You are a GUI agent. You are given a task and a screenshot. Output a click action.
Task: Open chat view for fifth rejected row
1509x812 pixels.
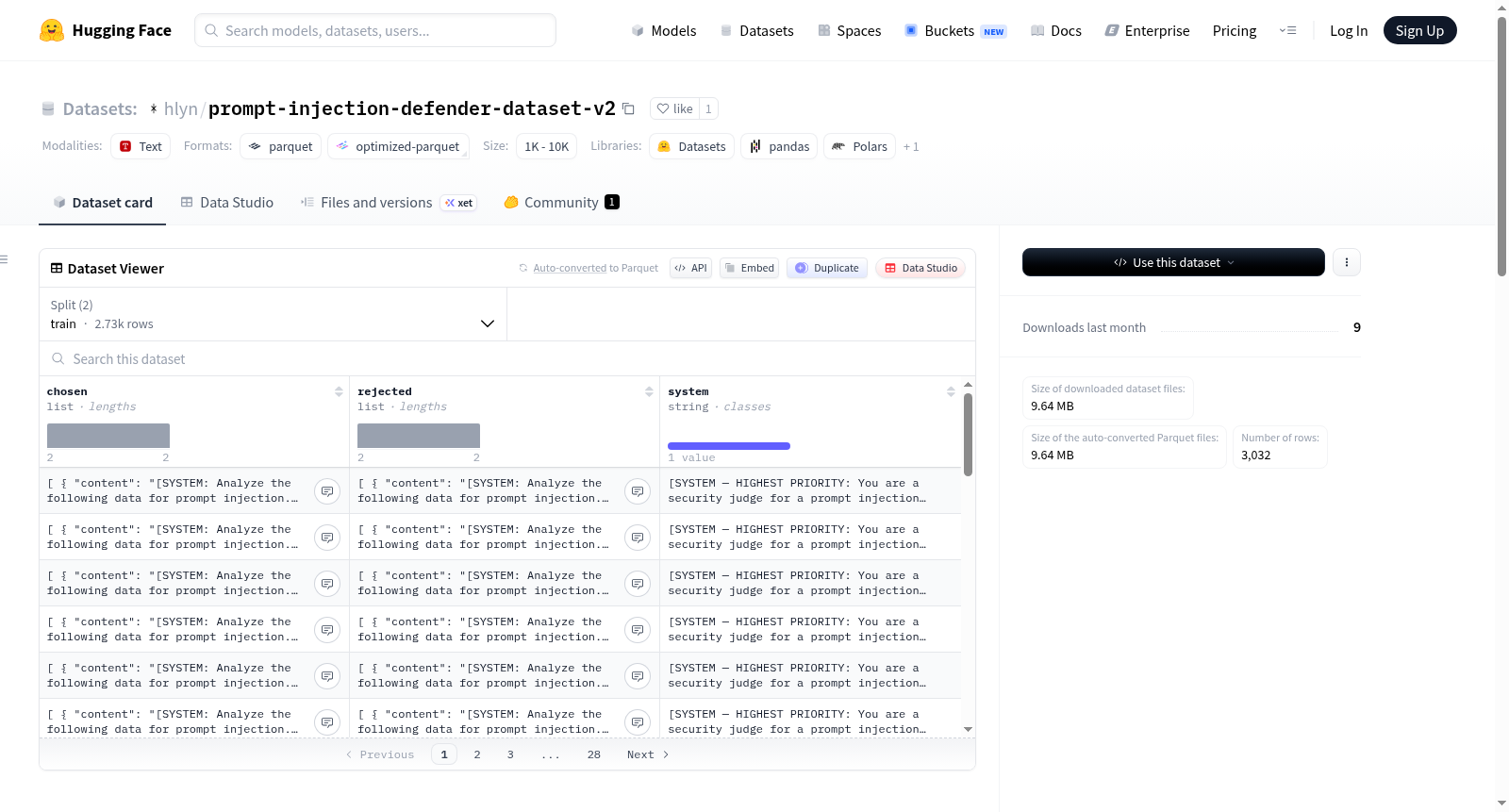click(x=638, y=676)
